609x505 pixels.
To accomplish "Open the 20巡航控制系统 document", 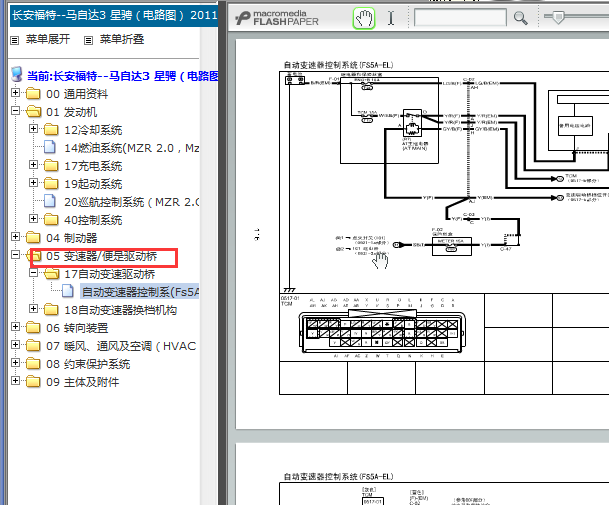I will (x=132, y=202).
